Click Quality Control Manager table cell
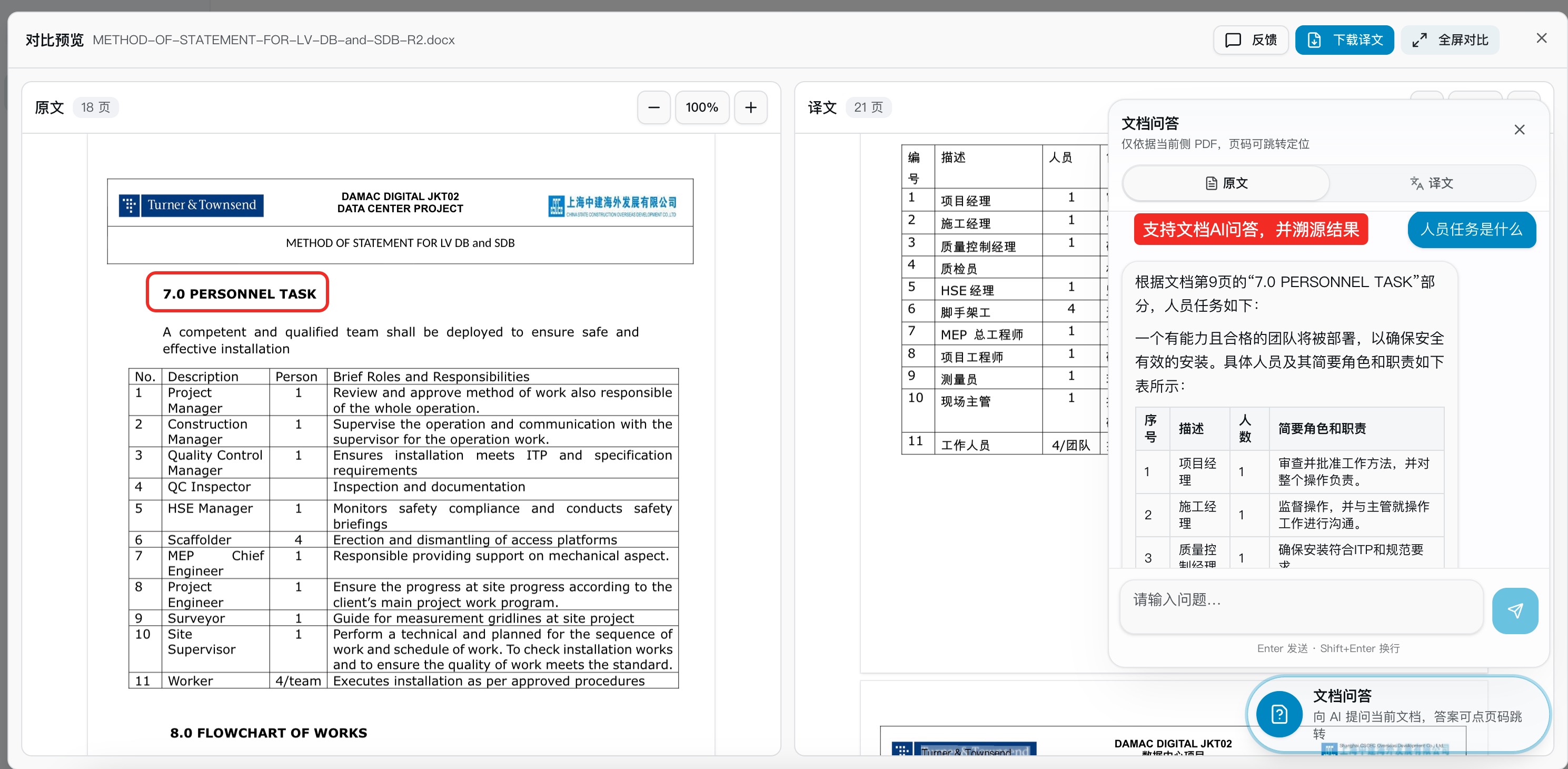This screenshot has height=769, width=1568. tap(215, 463)
